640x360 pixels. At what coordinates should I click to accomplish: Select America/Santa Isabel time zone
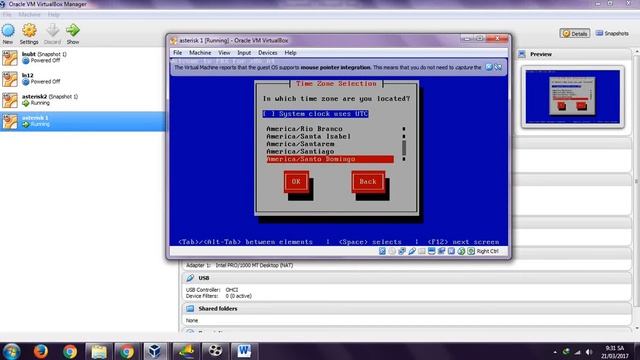click(309, 136)
